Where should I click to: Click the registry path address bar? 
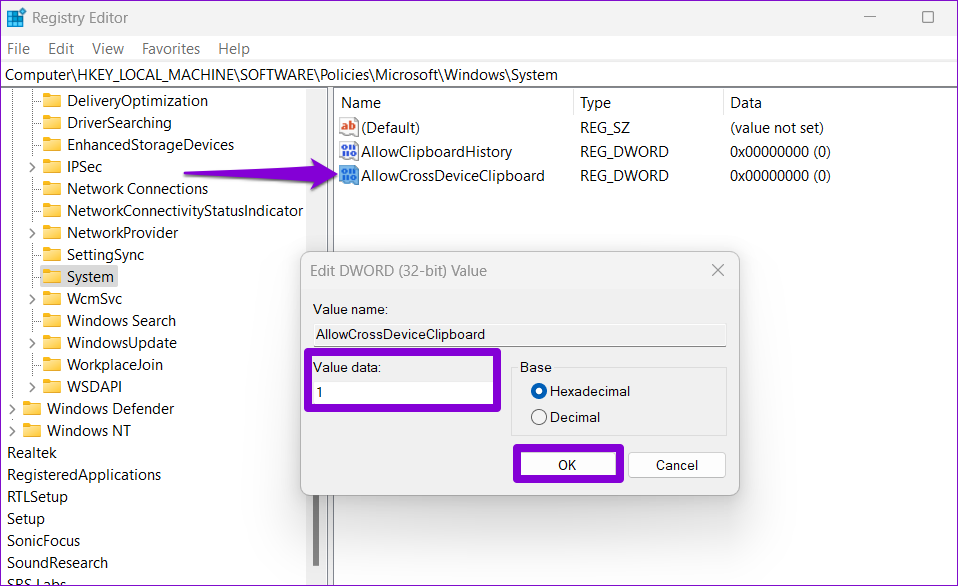pyautogui.click(x=479, y=75)
